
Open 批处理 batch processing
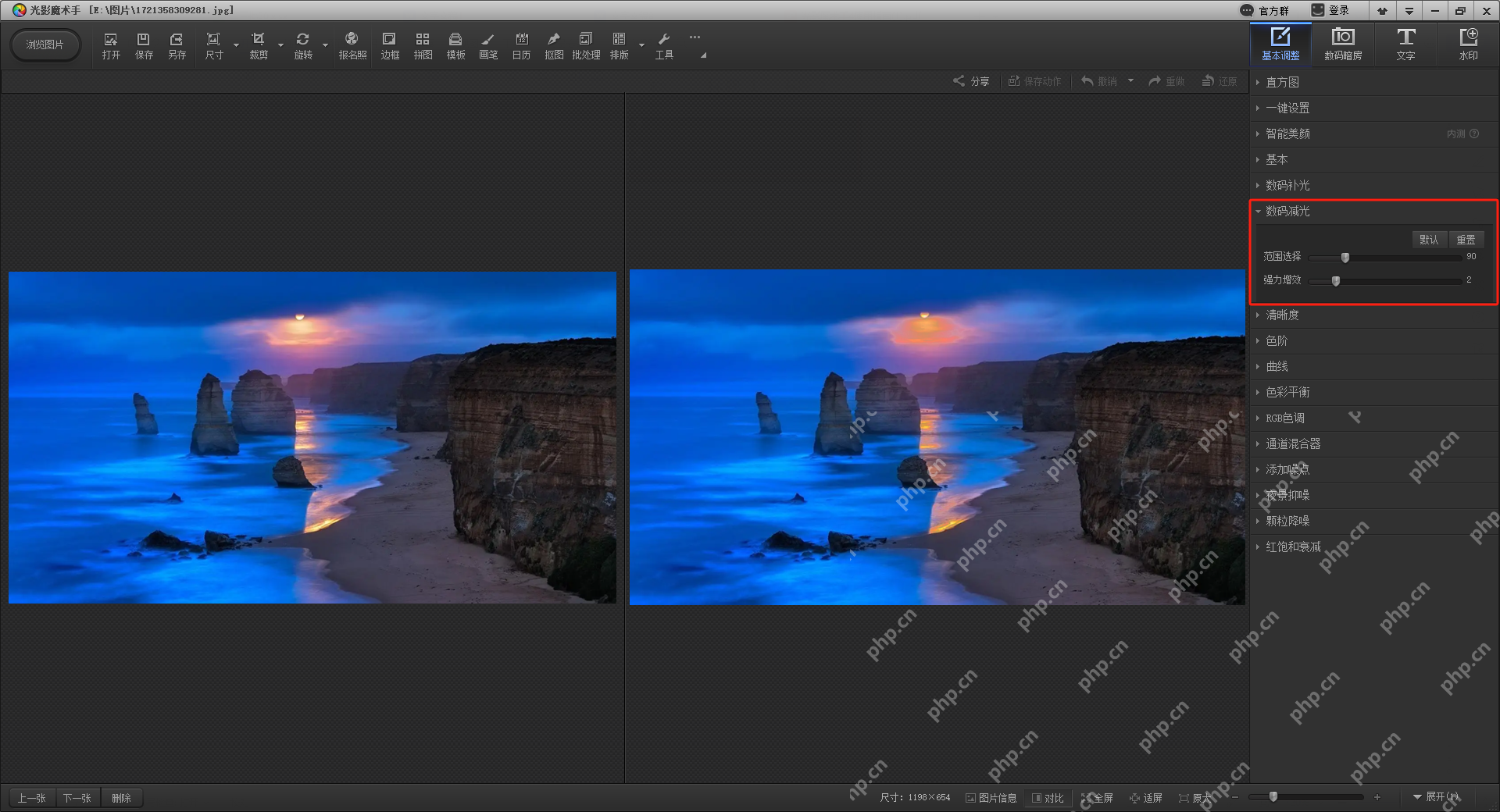point(586,46)
